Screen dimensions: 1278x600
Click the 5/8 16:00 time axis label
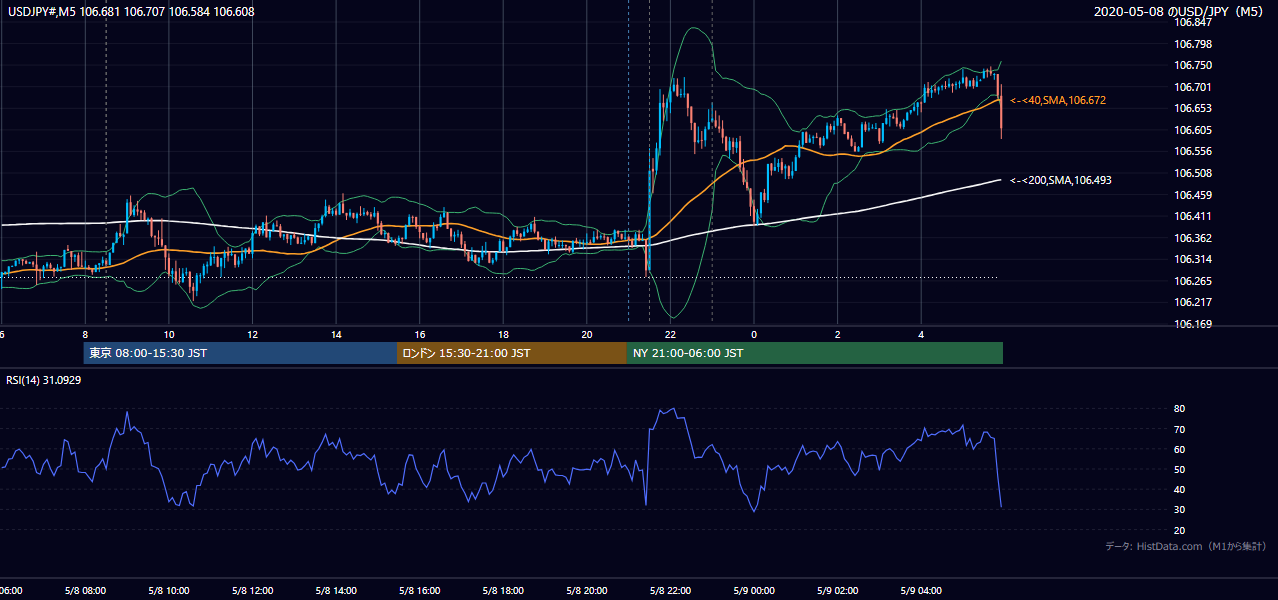420,590
